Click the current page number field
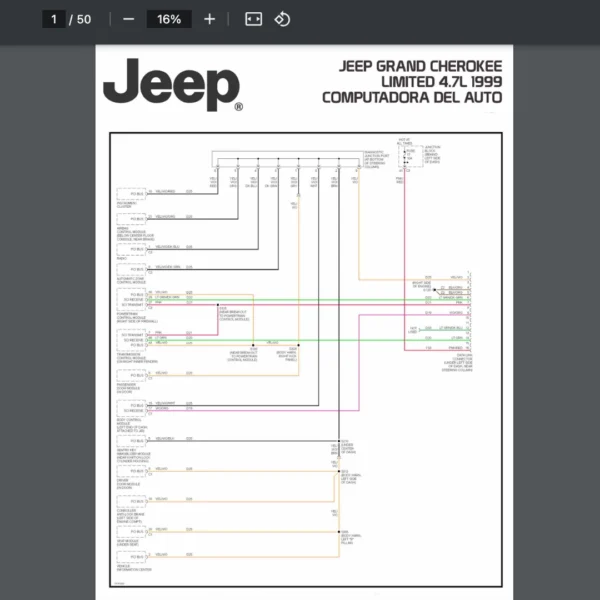The height and width of the screenshot is (600, 600). tap(54, 19)
